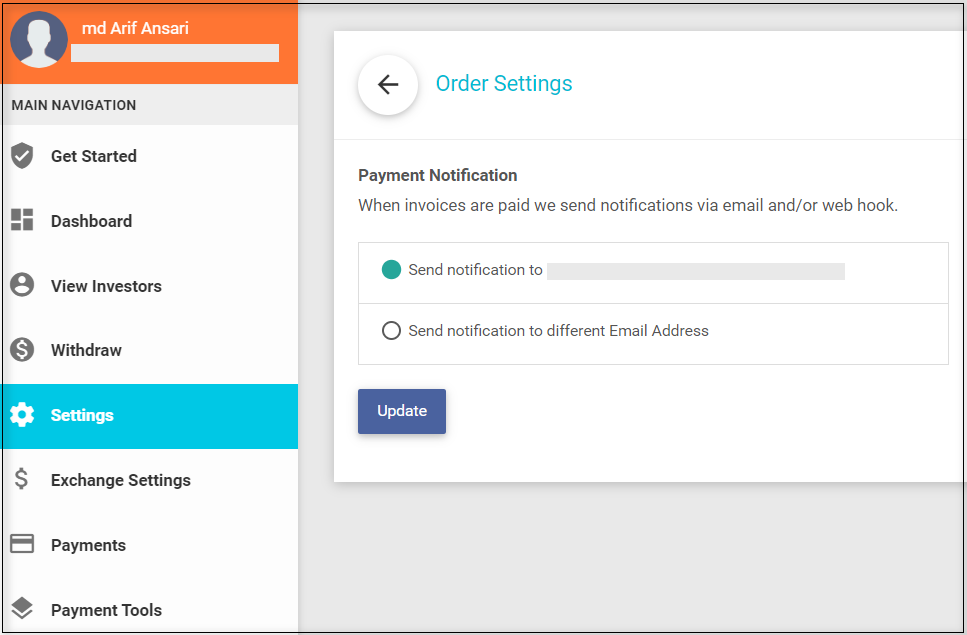Open the Dashboard menu item
This screenshot has width=967, height=635.
[x=91, y=221]
